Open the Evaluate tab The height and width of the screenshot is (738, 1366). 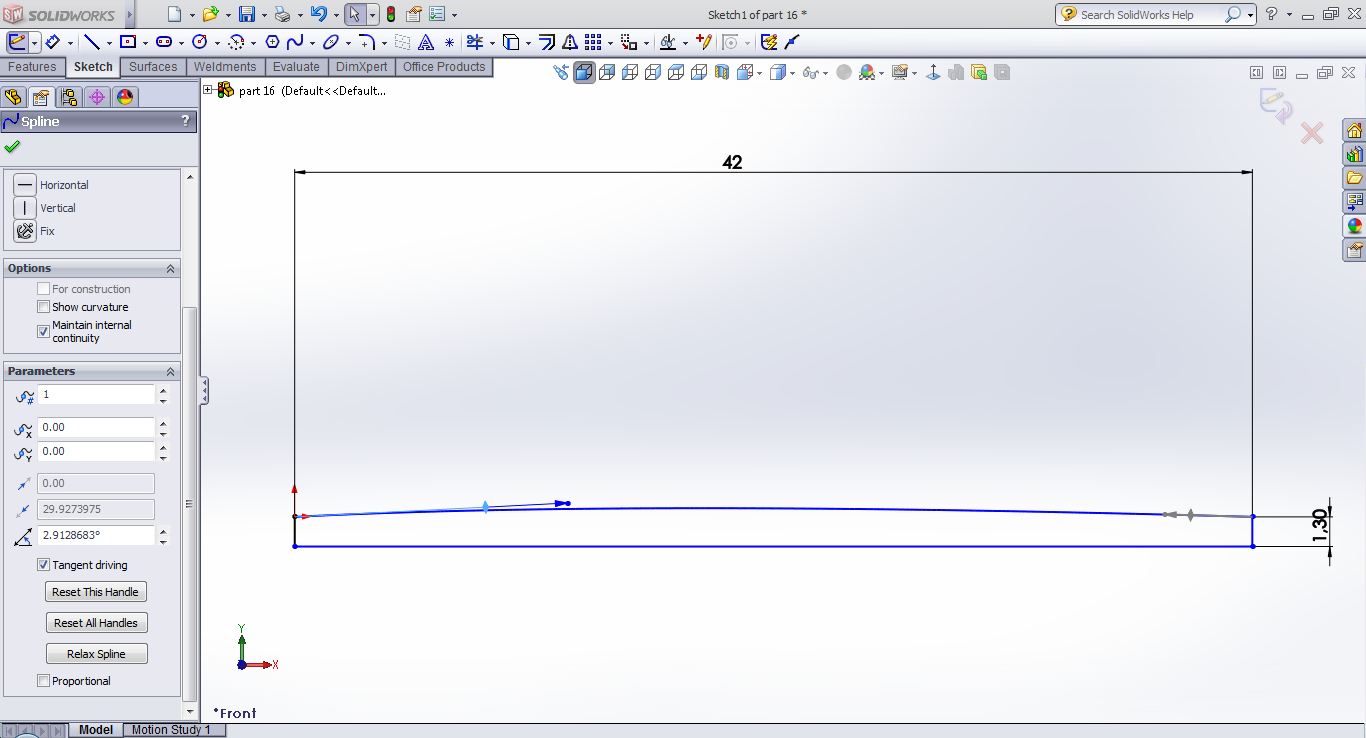296,67
